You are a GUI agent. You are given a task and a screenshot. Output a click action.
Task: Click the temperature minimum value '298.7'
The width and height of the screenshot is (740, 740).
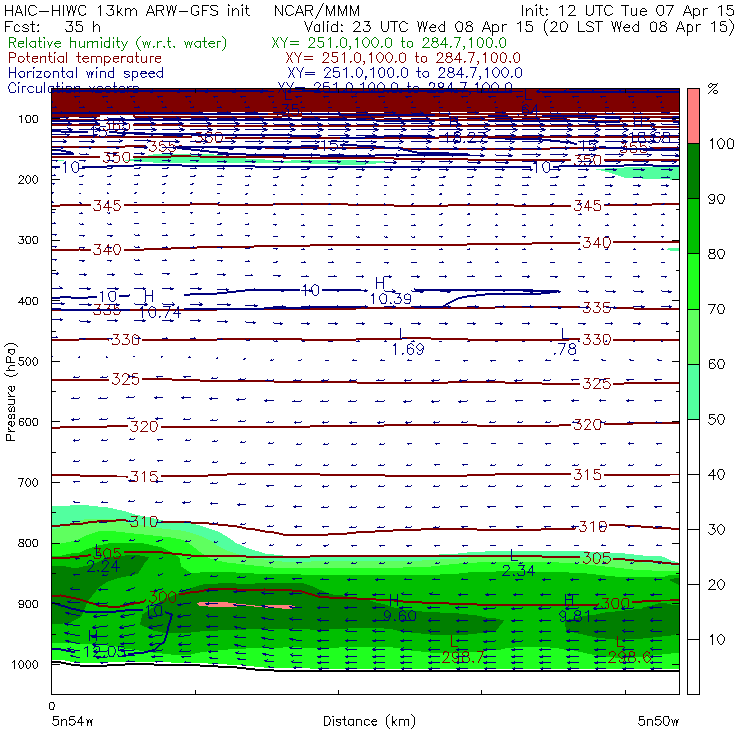click(463, 657)
